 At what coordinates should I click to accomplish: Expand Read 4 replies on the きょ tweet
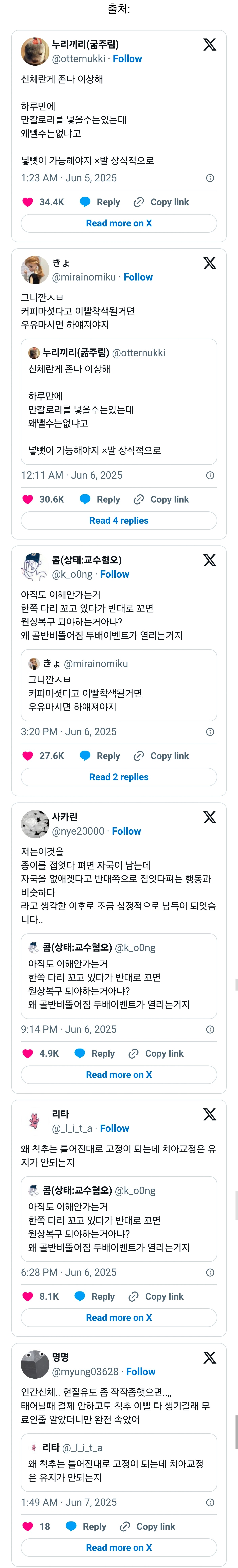(x=119, y=520)
